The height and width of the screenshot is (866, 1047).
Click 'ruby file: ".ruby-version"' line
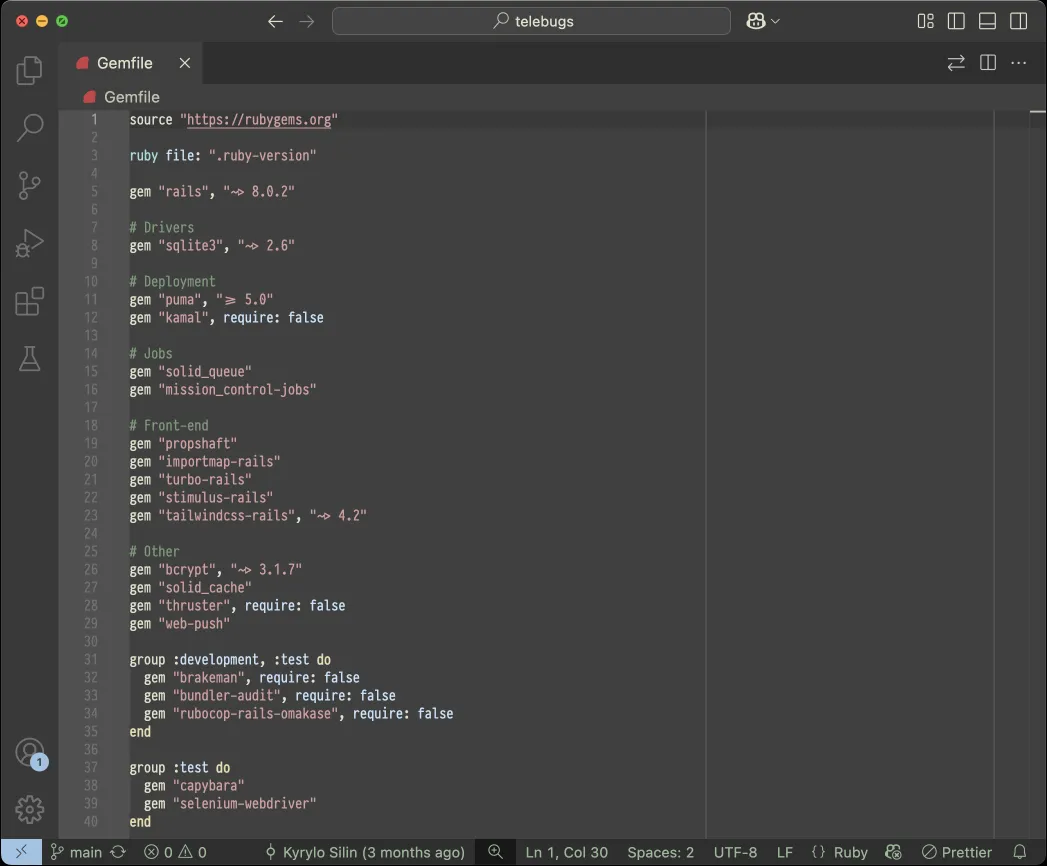222,156
